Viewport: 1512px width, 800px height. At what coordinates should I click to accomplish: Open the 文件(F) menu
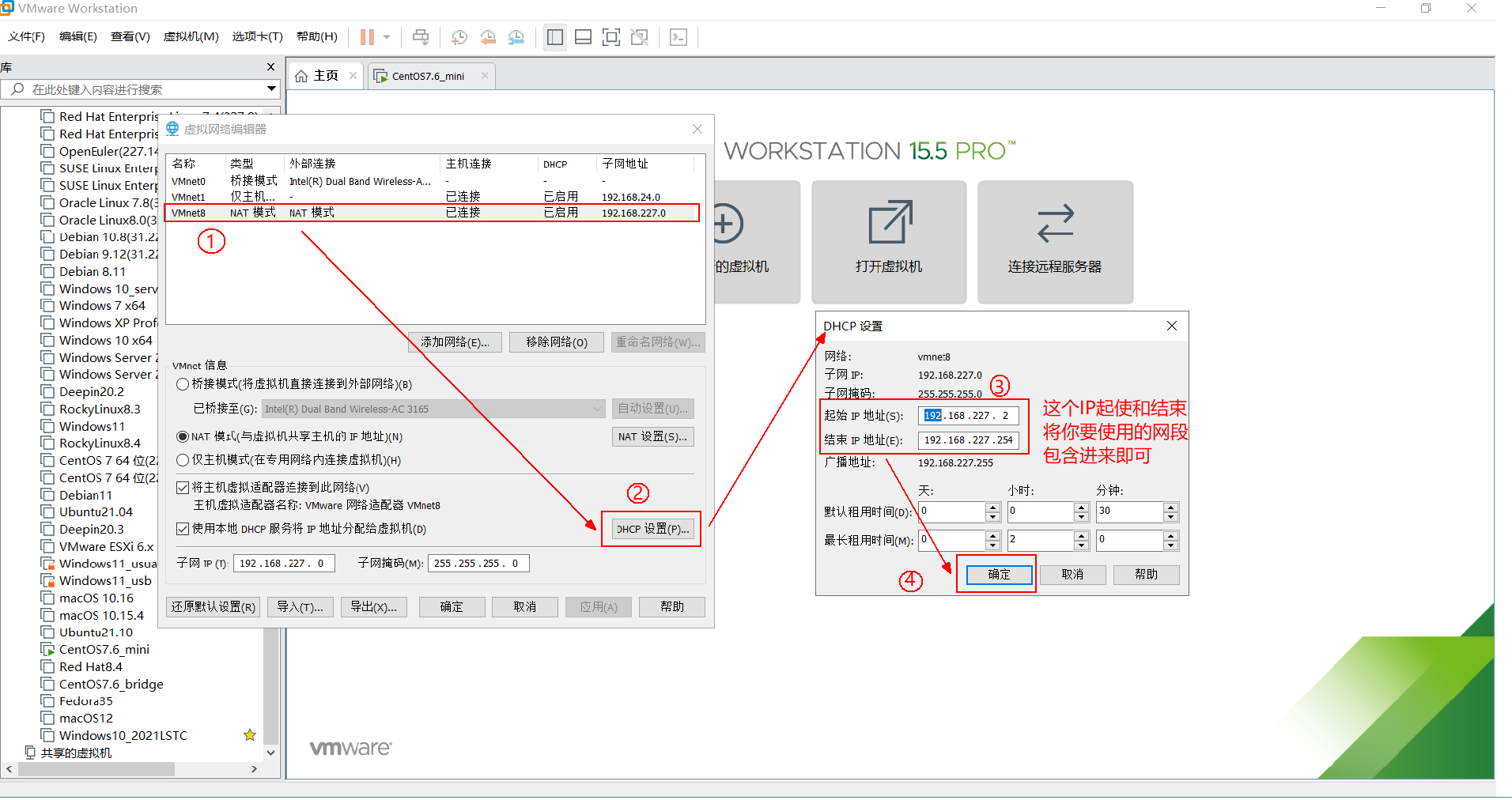click(26, 36)
